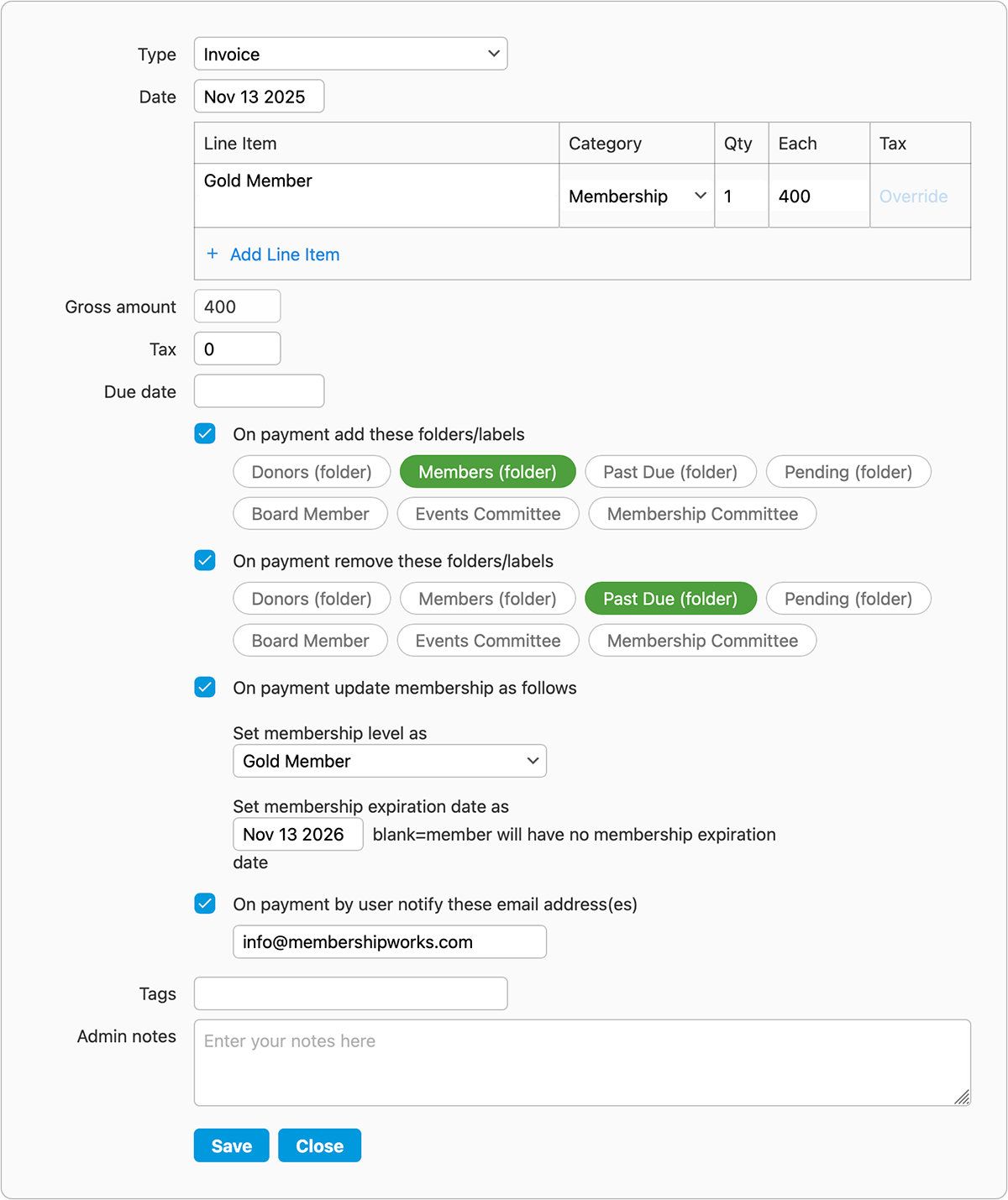Click the membership expiration date field
The image size is (1008, 1200).
pyautogui.click(x=297, y=834)
